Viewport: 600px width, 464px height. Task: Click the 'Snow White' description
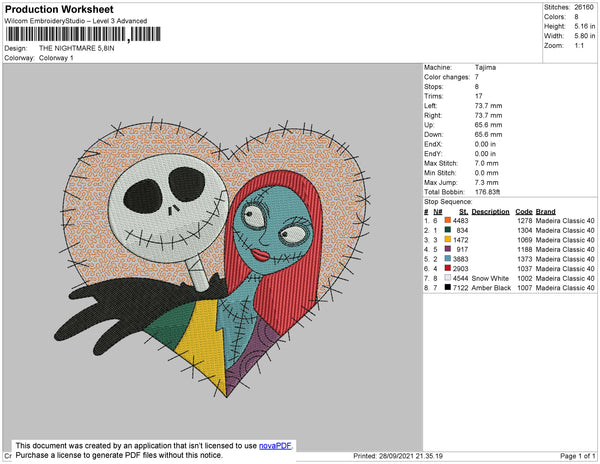490,278
